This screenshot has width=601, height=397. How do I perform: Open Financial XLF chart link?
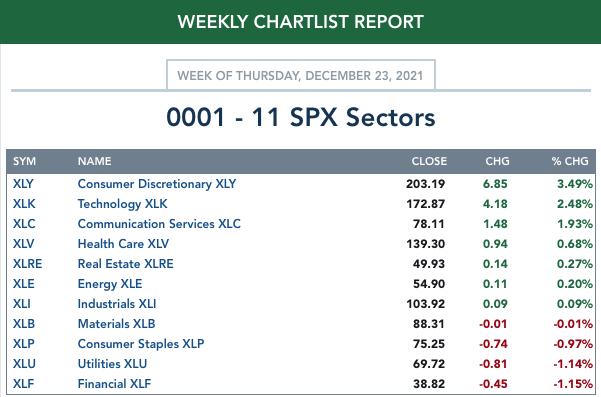114,384
